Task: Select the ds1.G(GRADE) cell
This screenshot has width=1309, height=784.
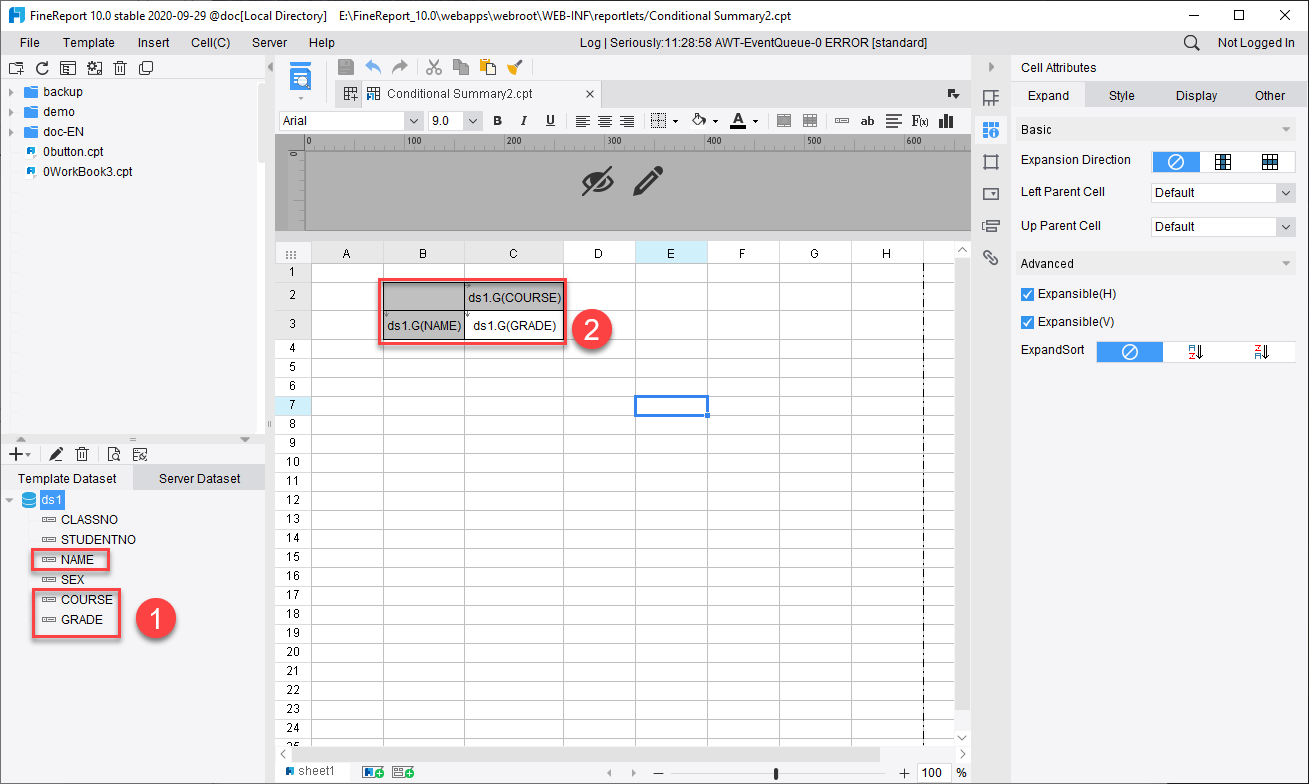Action: point(514,326)
